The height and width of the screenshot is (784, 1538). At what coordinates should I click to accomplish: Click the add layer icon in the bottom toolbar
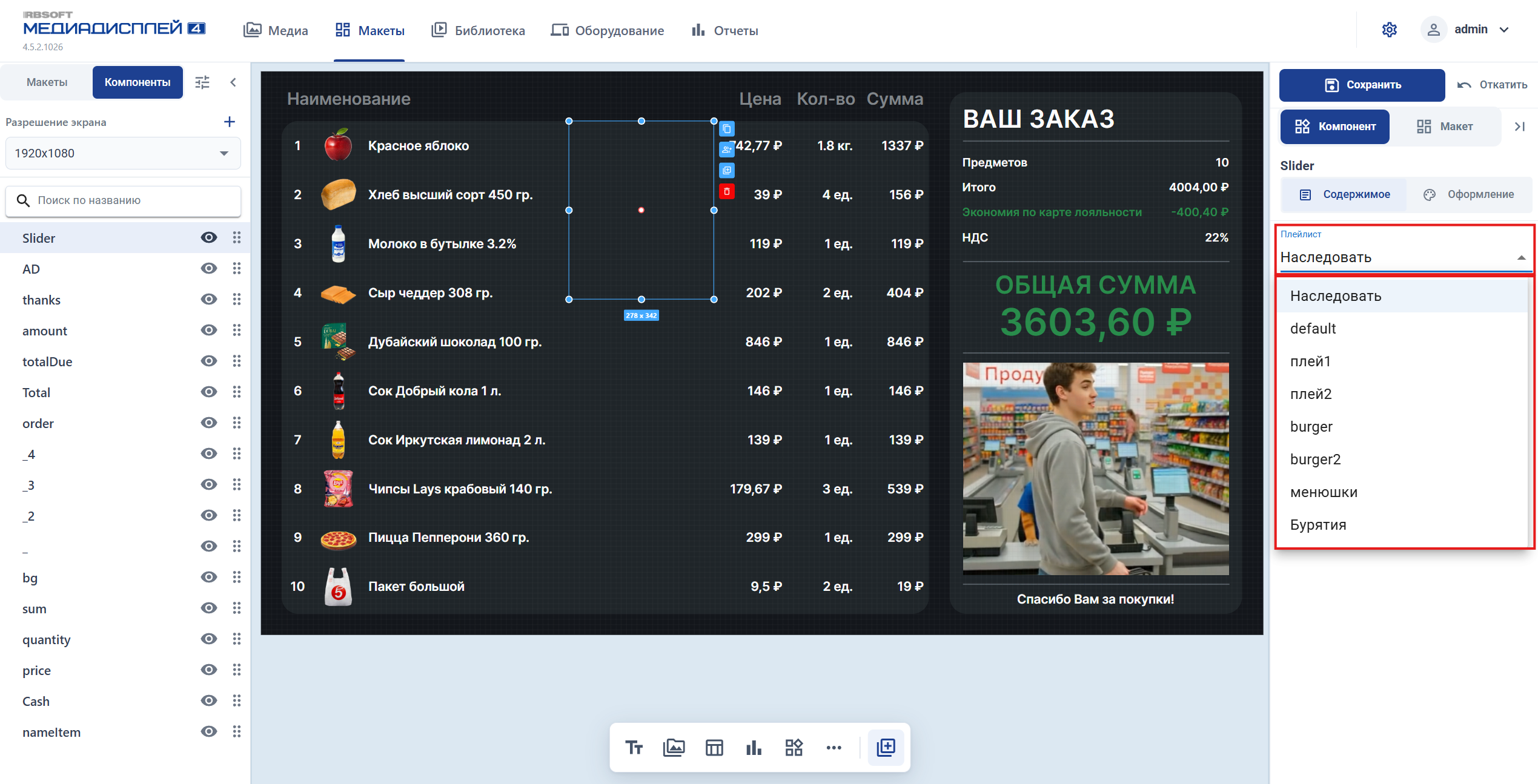tap(886, 748)
